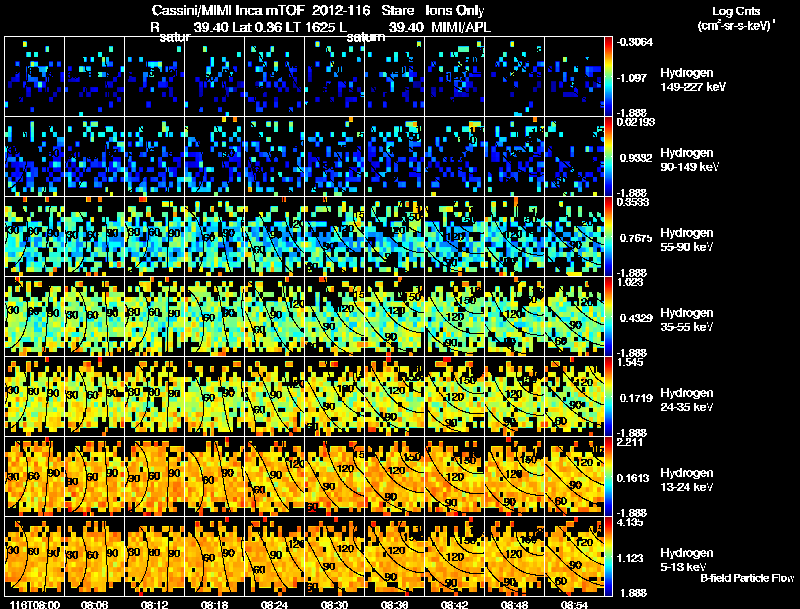Click the 55-90 keV panel at 08:48
This screenshot has width=800, height=609.
(x=514, y=237)
